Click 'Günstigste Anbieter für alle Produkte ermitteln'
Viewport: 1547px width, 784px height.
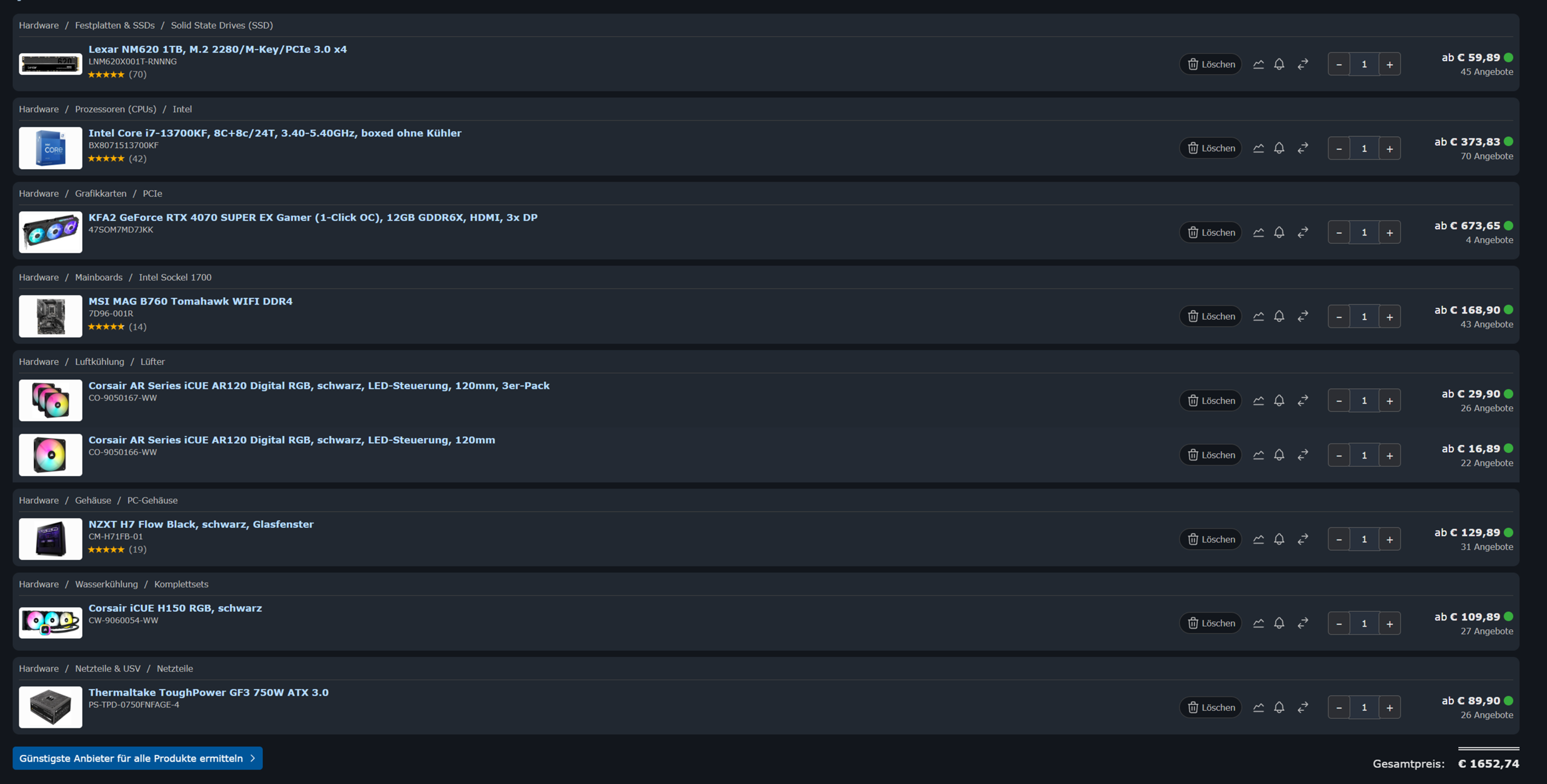pyautogui.click(x=137, y=759)
